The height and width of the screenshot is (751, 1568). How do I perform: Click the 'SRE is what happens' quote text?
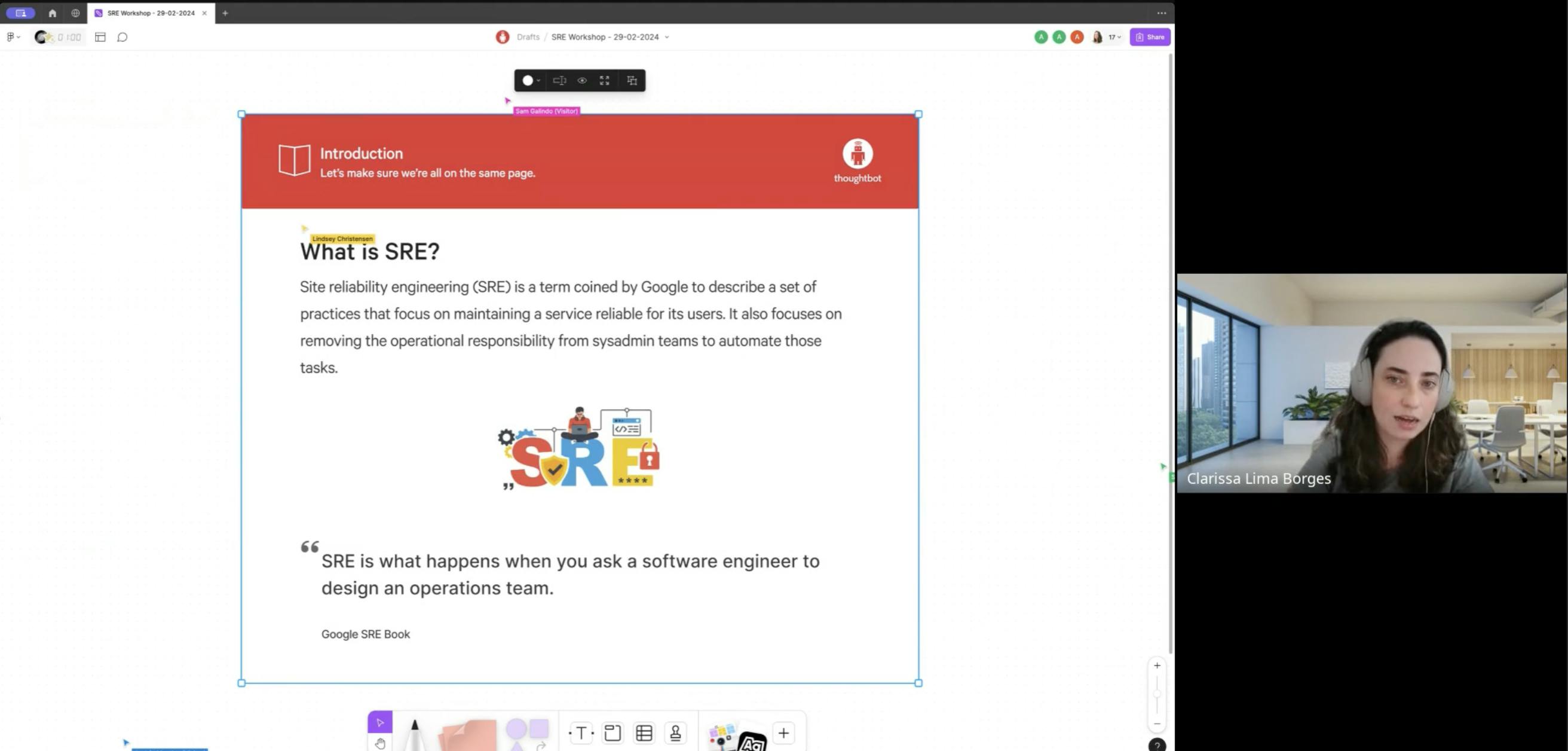click(x=570, y=574)
